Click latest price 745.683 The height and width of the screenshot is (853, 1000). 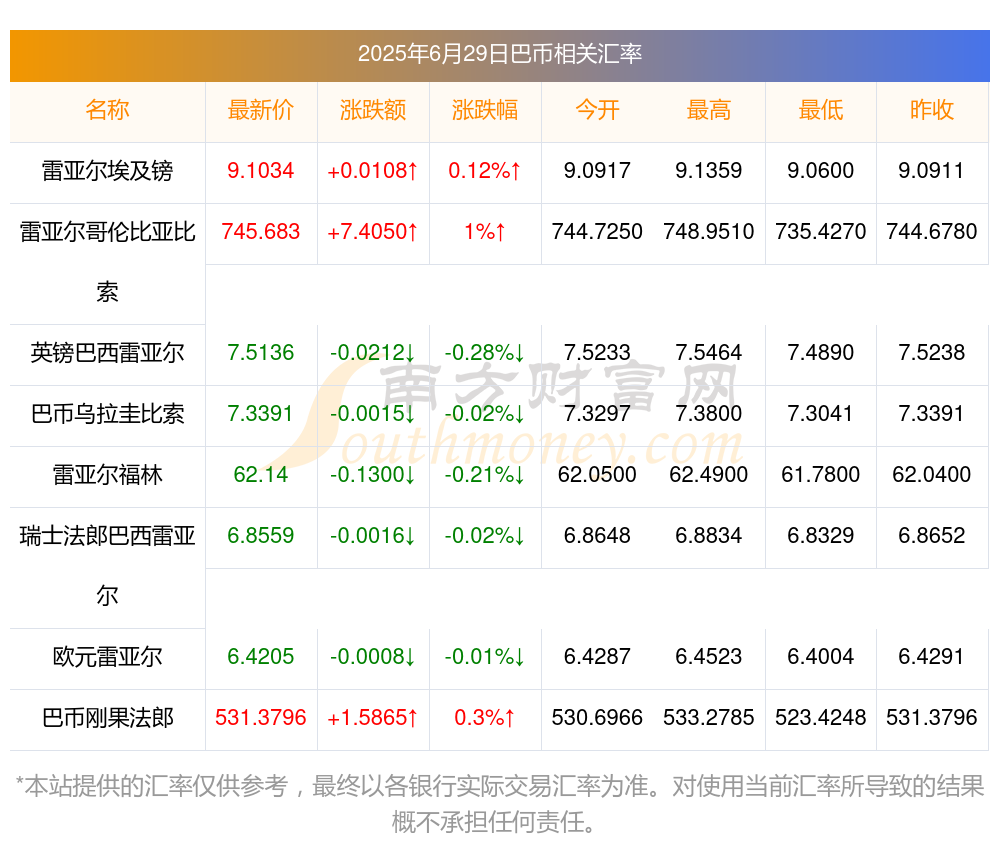point(261,231)
